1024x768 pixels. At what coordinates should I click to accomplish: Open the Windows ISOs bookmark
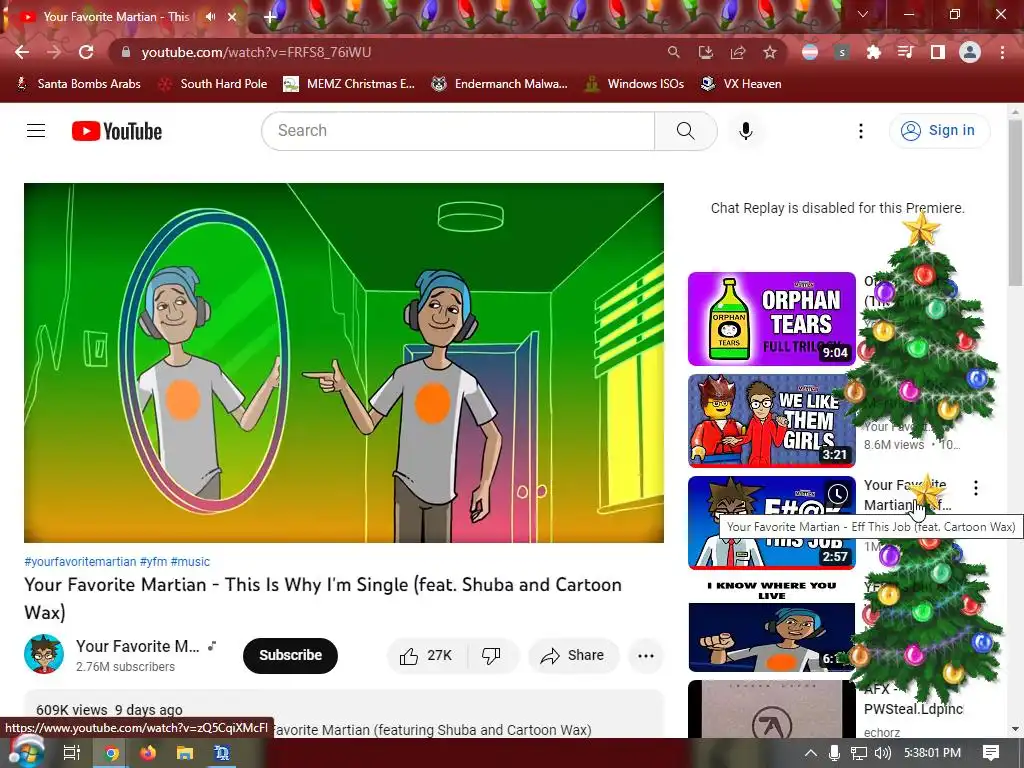pos(634,84)
